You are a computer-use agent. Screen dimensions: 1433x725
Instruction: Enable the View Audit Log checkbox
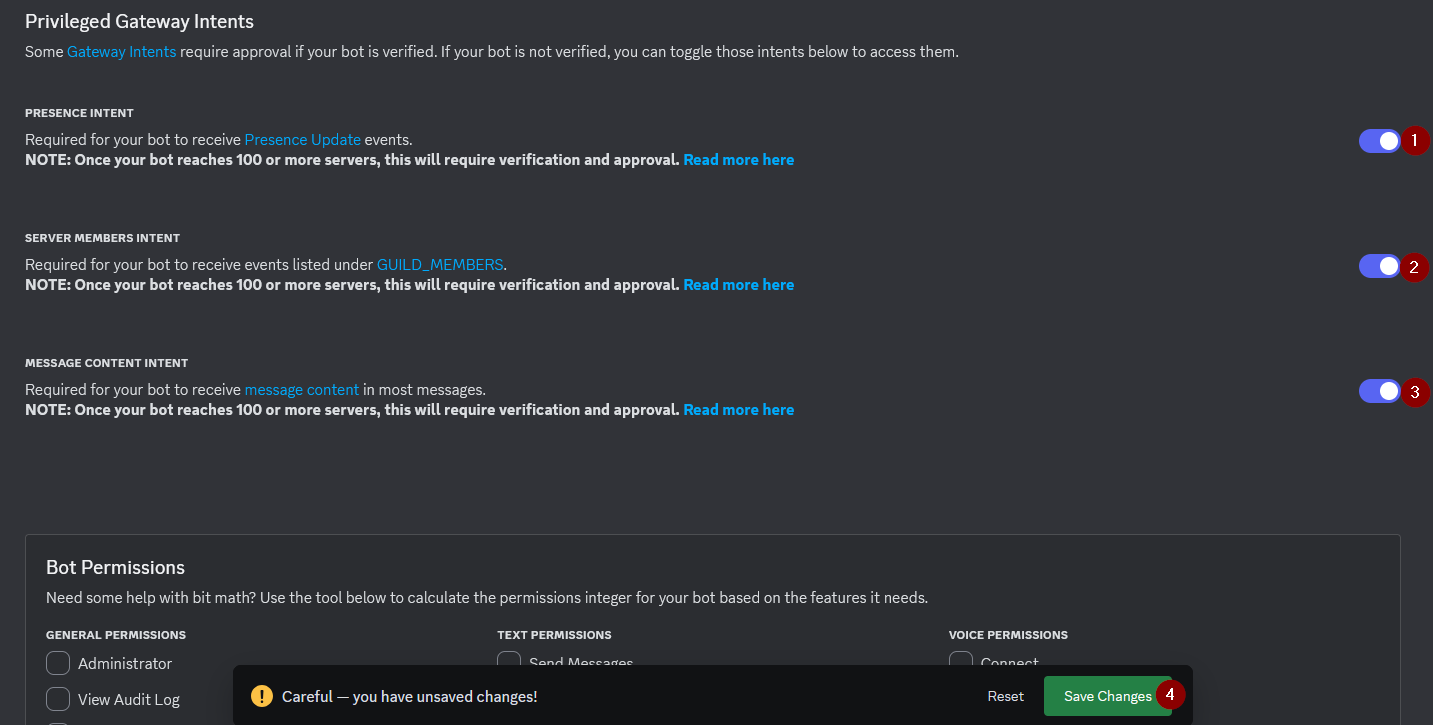58,698
